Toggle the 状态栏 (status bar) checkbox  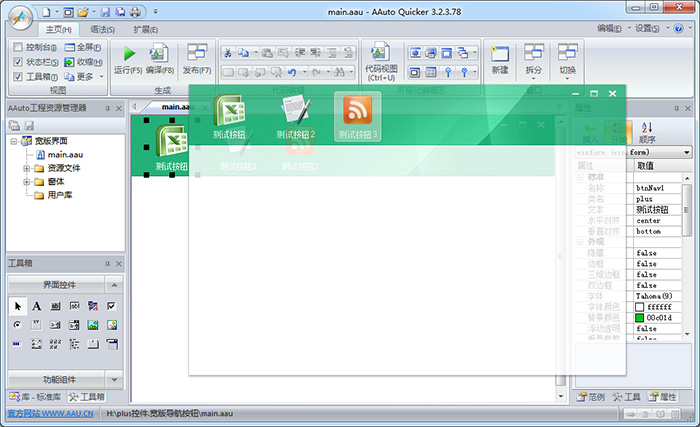19,62
